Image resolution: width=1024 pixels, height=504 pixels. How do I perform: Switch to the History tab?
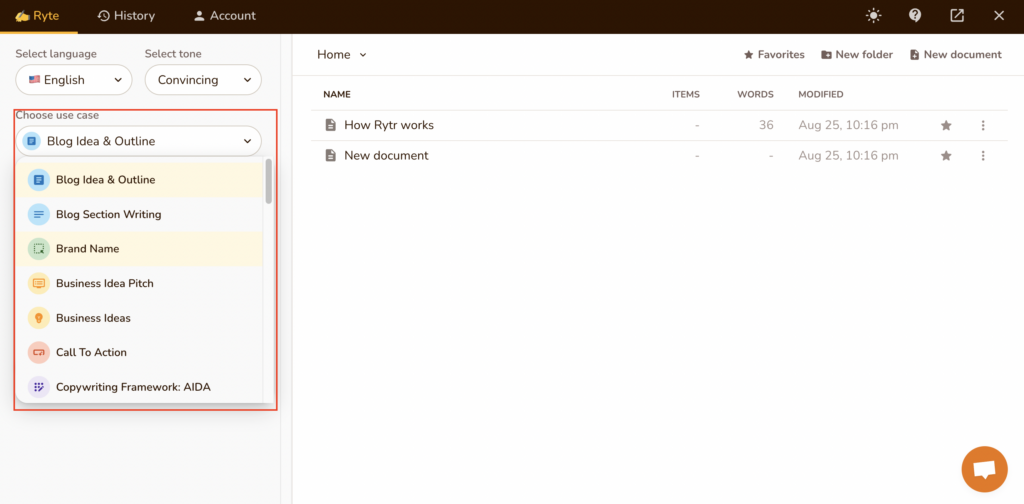click(x=126, y=16)
